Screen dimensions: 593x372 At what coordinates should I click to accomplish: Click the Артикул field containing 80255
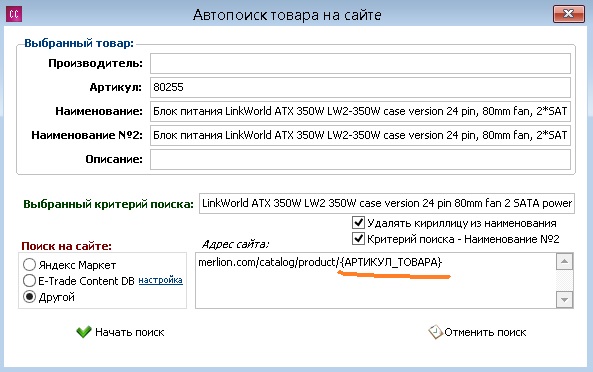pos(360,87)
